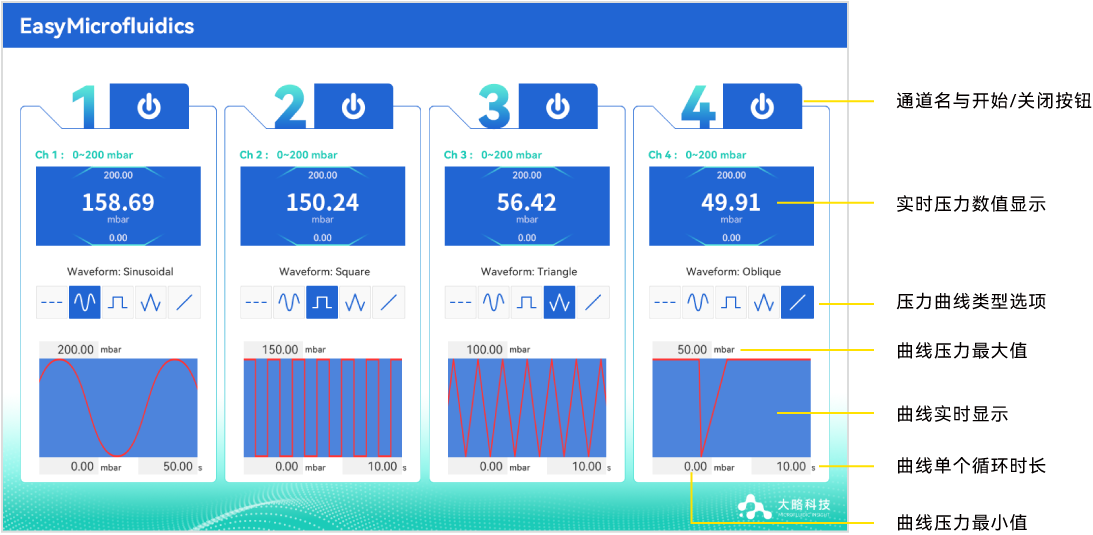The width and height of the screenshot is (1093, 535).
Task: Click the EasyMicrofluidics title text
Action: pos(107,26)
